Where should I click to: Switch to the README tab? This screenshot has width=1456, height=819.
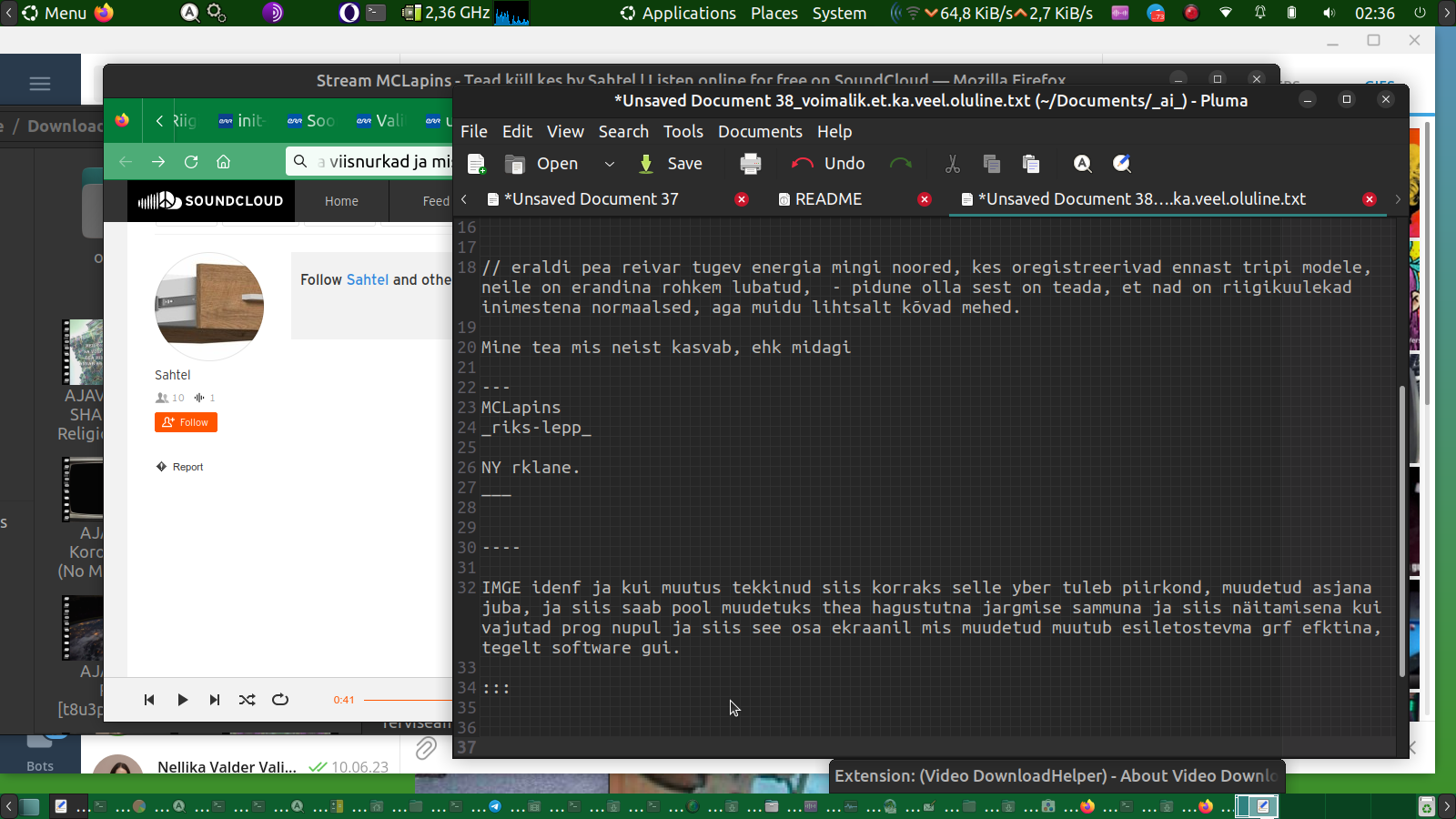827,199
